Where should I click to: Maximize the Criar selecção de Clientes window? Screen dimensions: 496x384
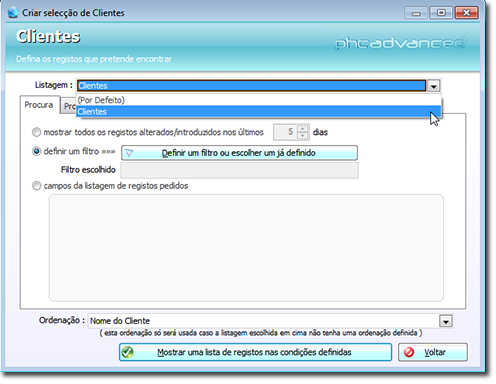pyautogui.click(x=441, y=13)
